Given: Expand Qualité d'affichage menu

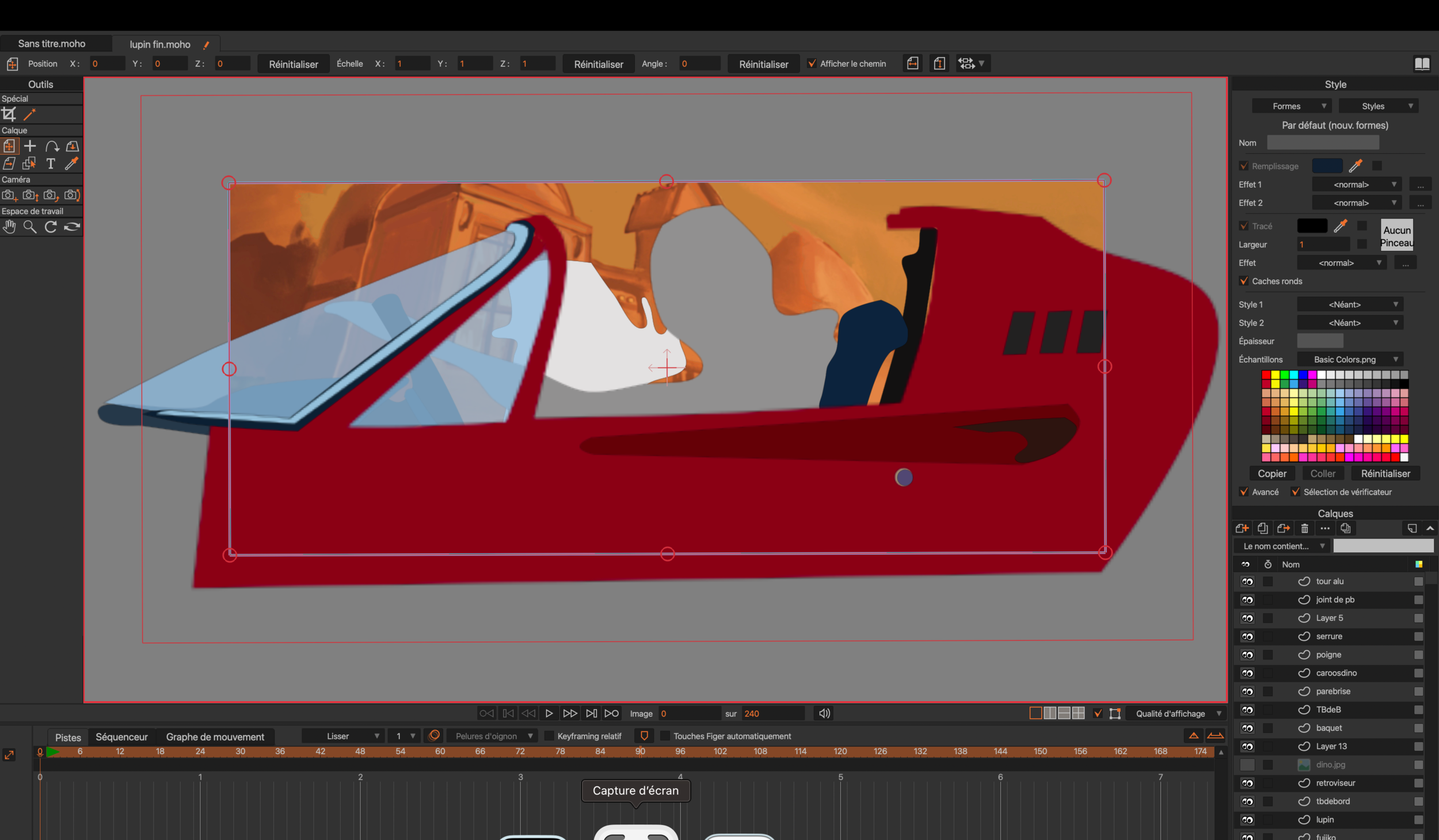Looking at the screenshot, I should [x=1175, y=713].
